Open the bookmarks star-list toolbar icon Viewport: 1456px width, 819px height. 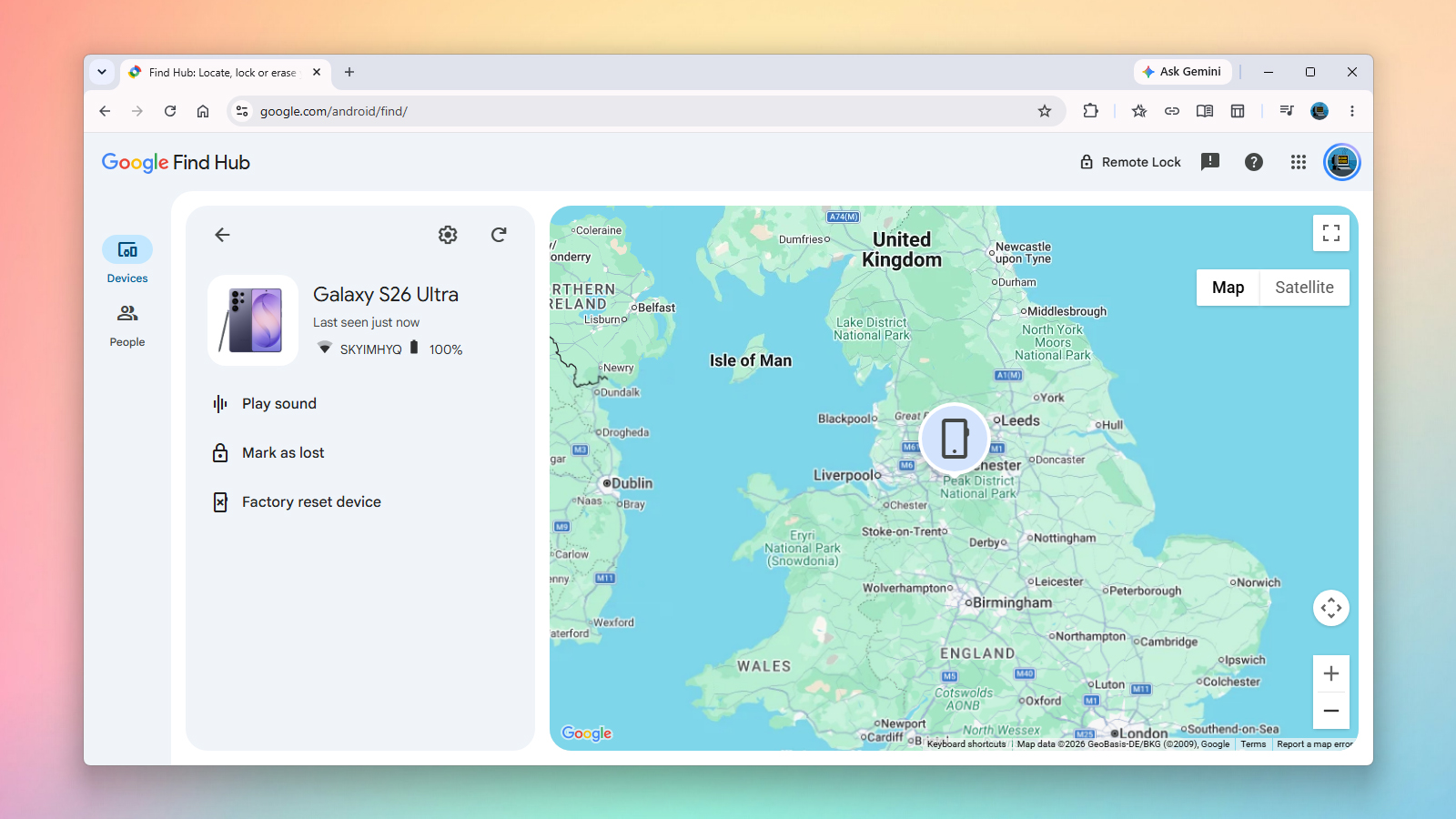pyautogui.click(x=1139, y=111)
